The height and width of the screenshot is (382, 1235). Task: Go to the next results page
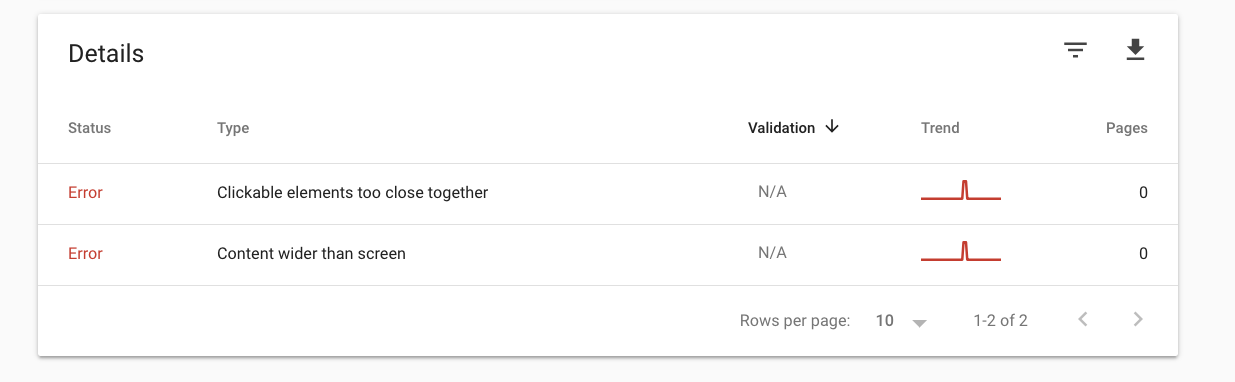[1138, 320]
